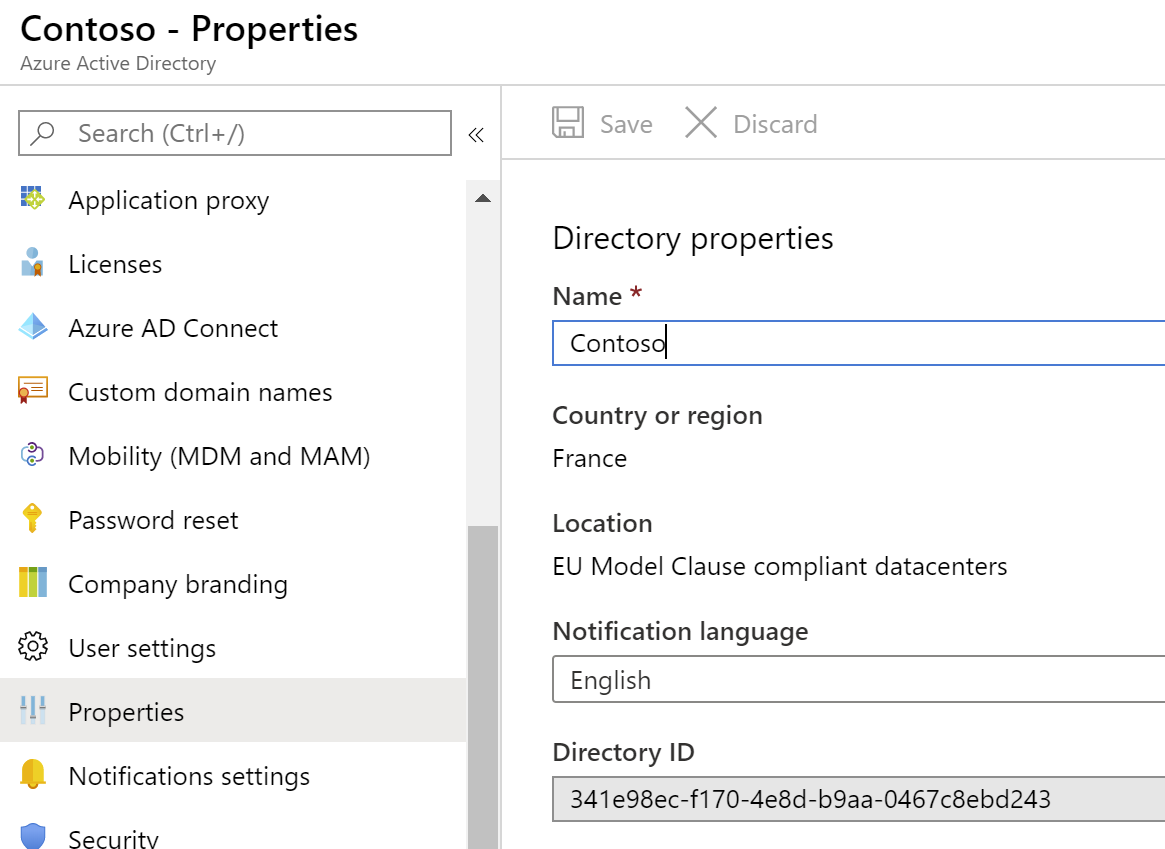Open the Notification language dropdown
Screen dimensions: 1165x849
point(858,680)
